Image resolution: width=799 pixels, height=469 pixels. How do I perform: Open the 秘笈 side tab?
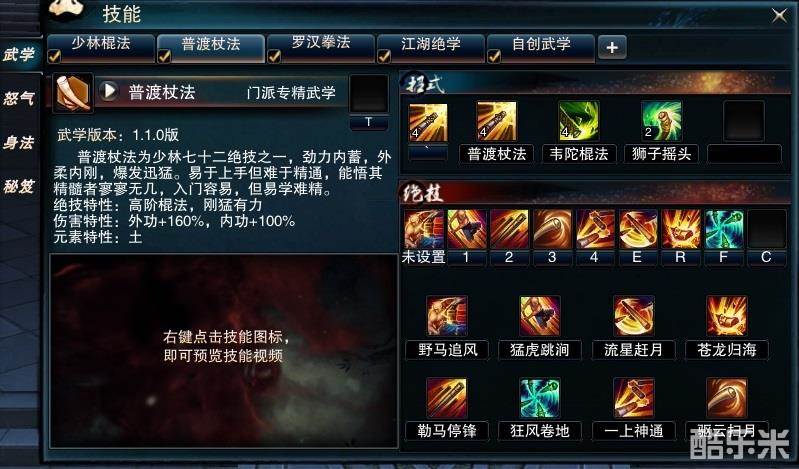(x=18, y=186)
